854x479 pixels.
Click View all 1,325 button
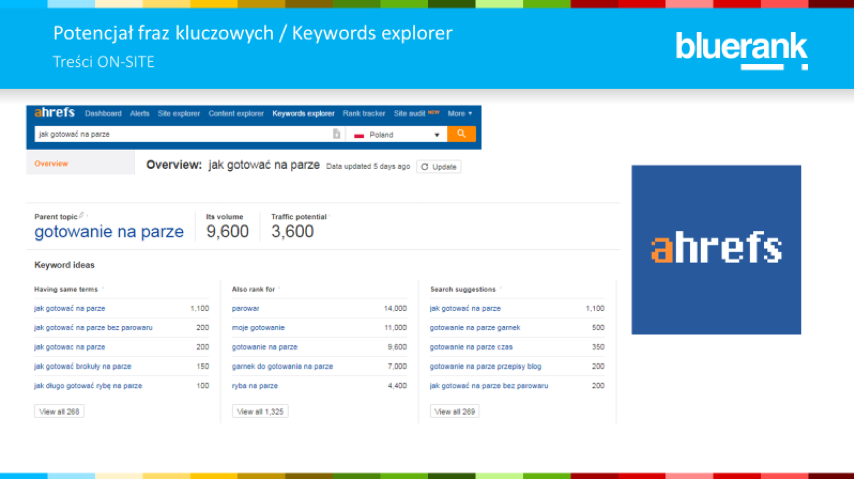(x=260, y=411)
